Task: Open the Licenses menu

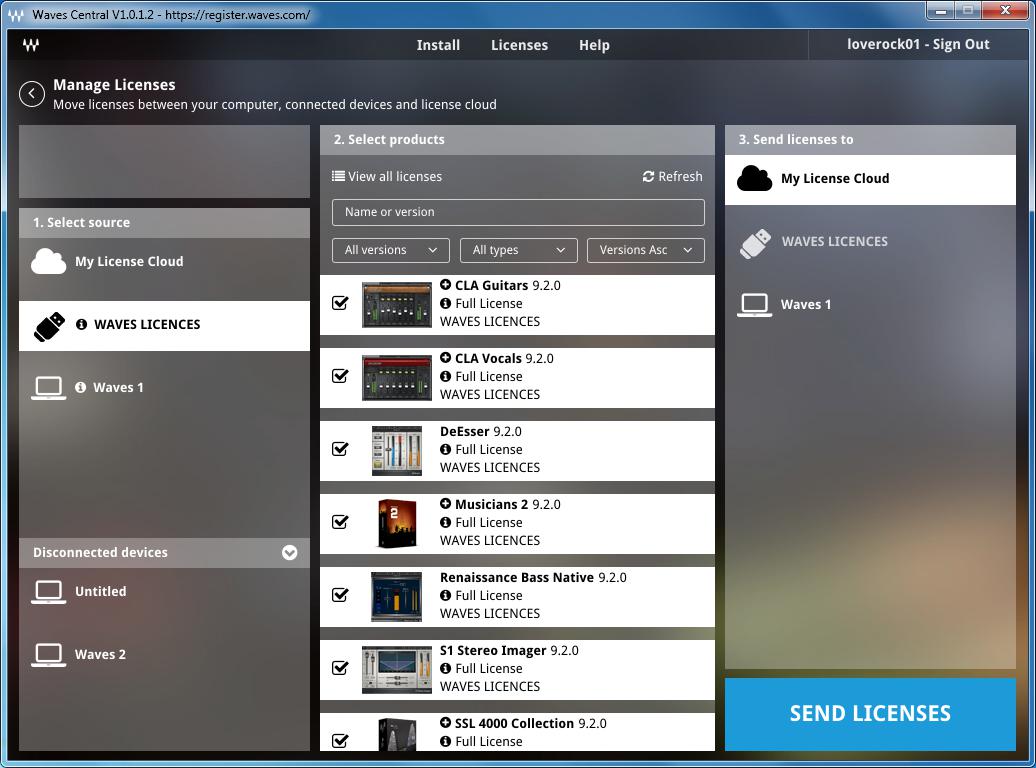Action: [519, 45]
